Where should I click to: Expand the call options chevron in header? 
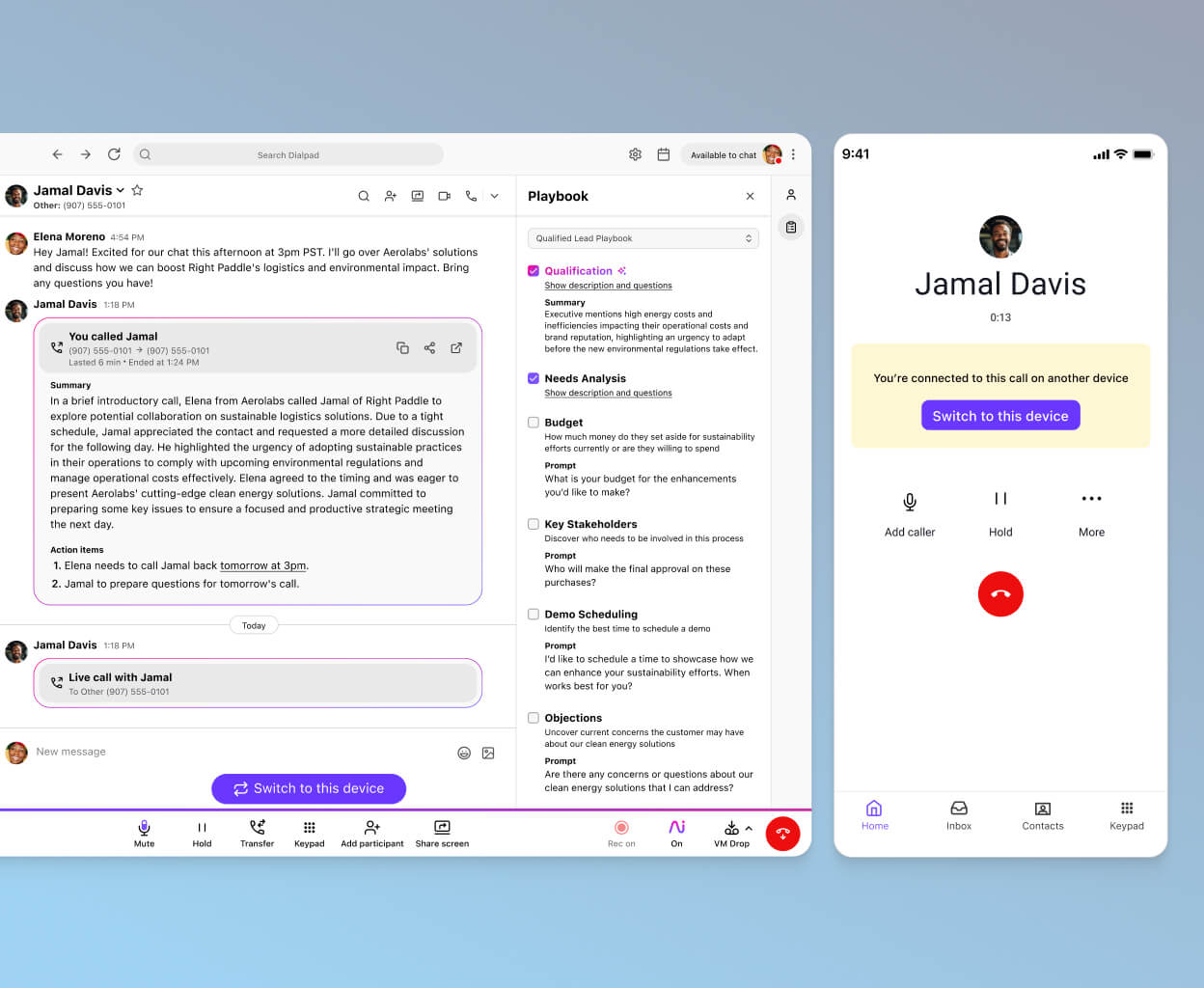pos(495,196)
